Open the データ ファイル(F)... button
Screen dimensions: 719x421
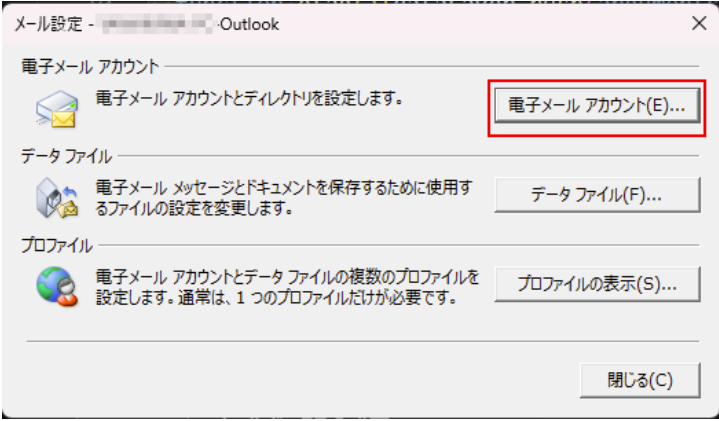coord(597,195)
